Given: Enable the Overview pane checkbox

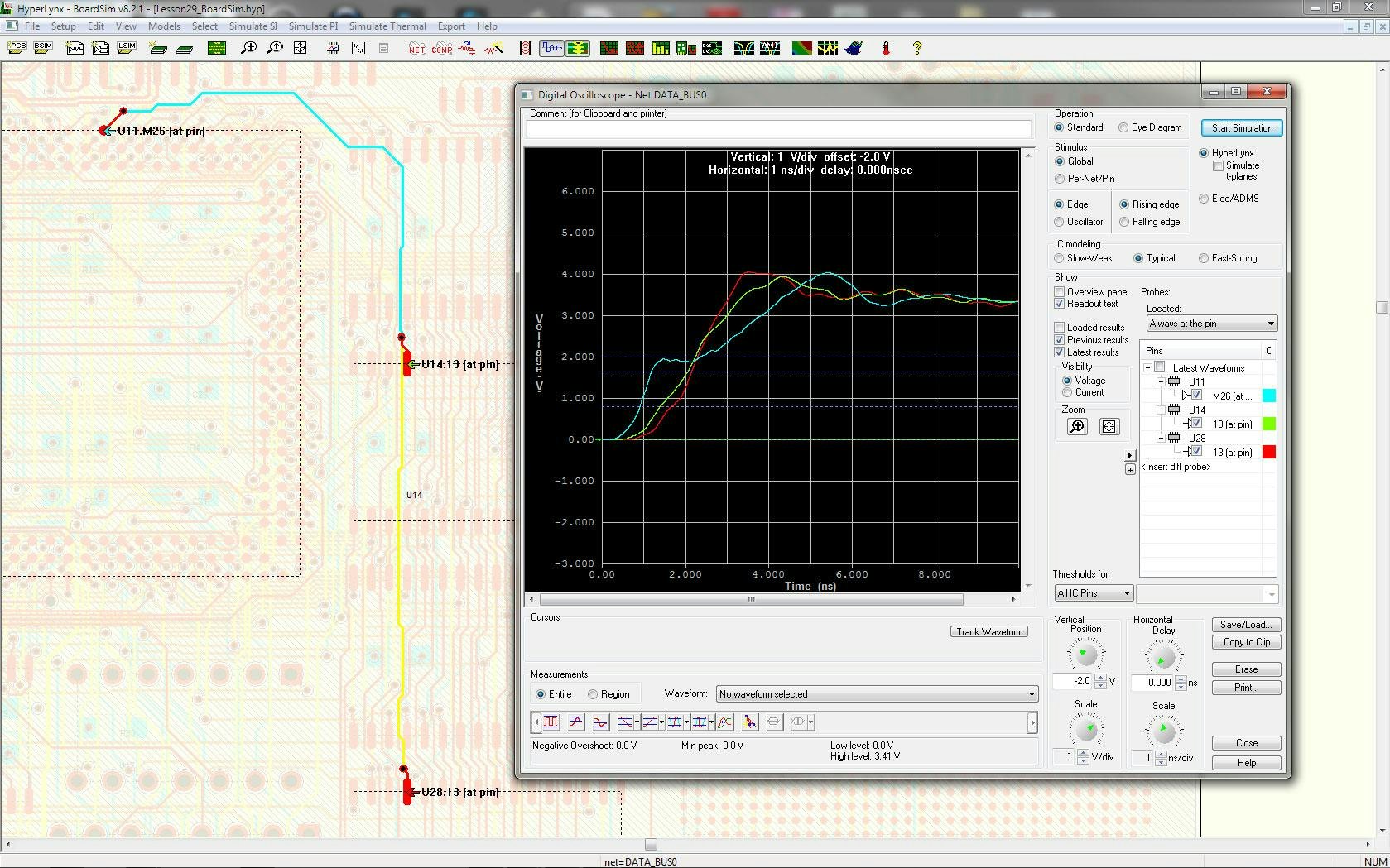Looking at the screenshot, I should click(1059, 292).
